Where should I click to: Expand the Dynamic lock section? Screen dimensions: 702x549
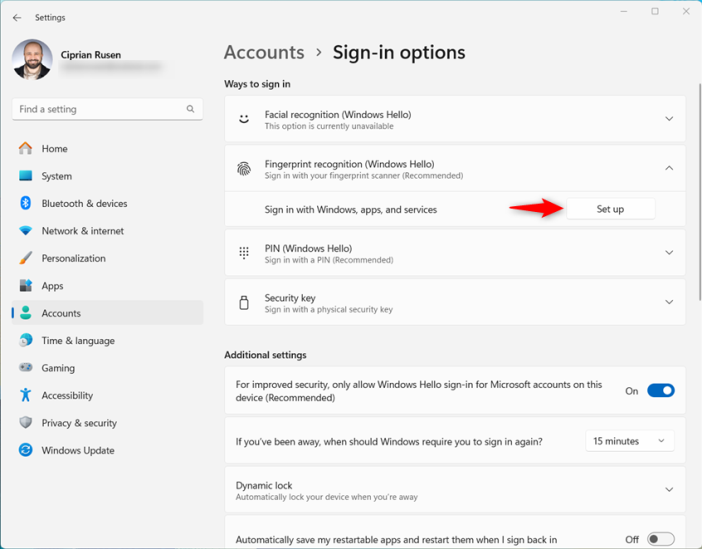[669, 490]
